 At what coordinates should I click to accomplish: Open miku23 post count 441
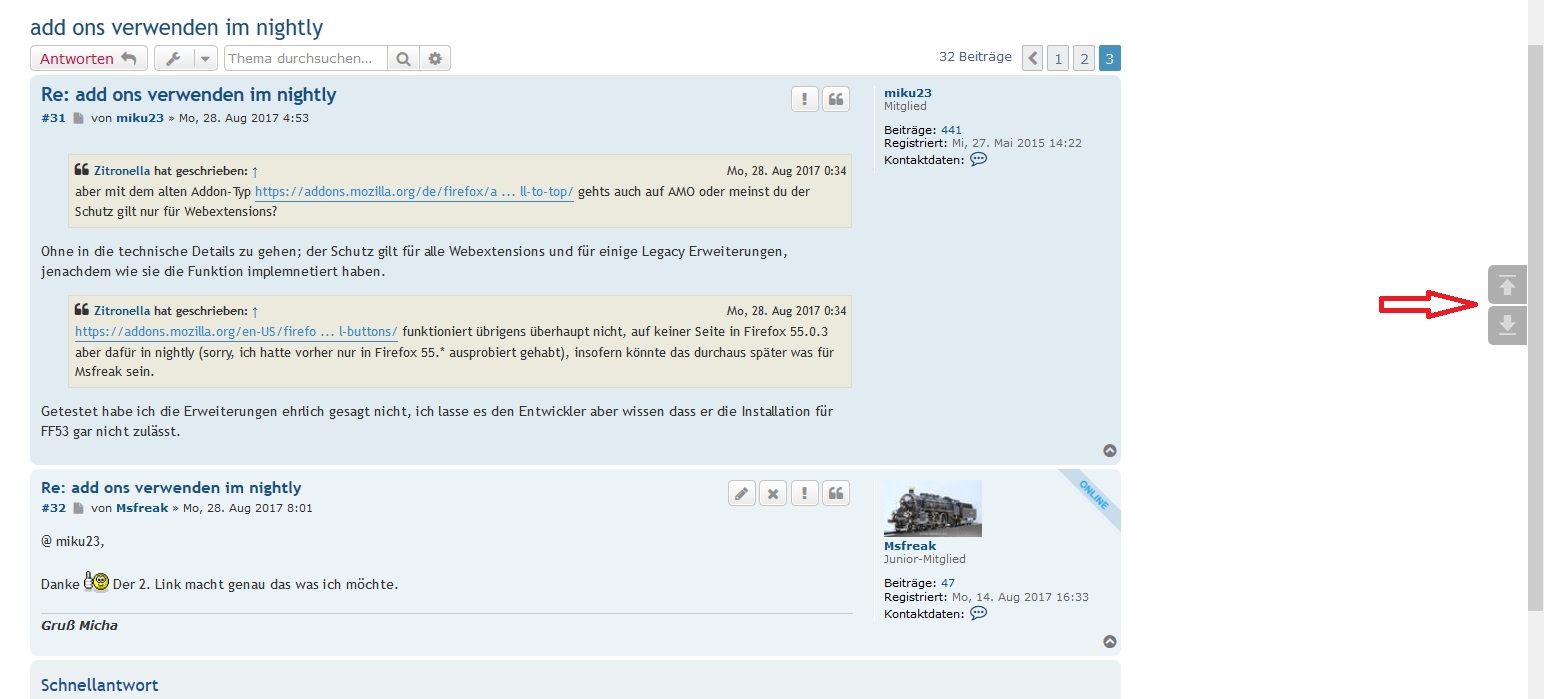click(x=951, y=130)
